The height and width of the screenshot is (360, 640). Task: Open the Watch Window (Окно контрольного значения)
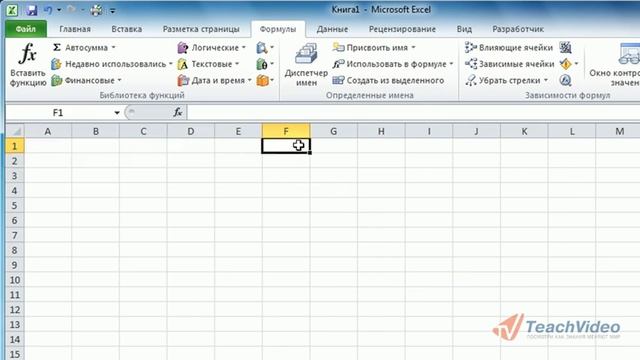click(616, 64)
